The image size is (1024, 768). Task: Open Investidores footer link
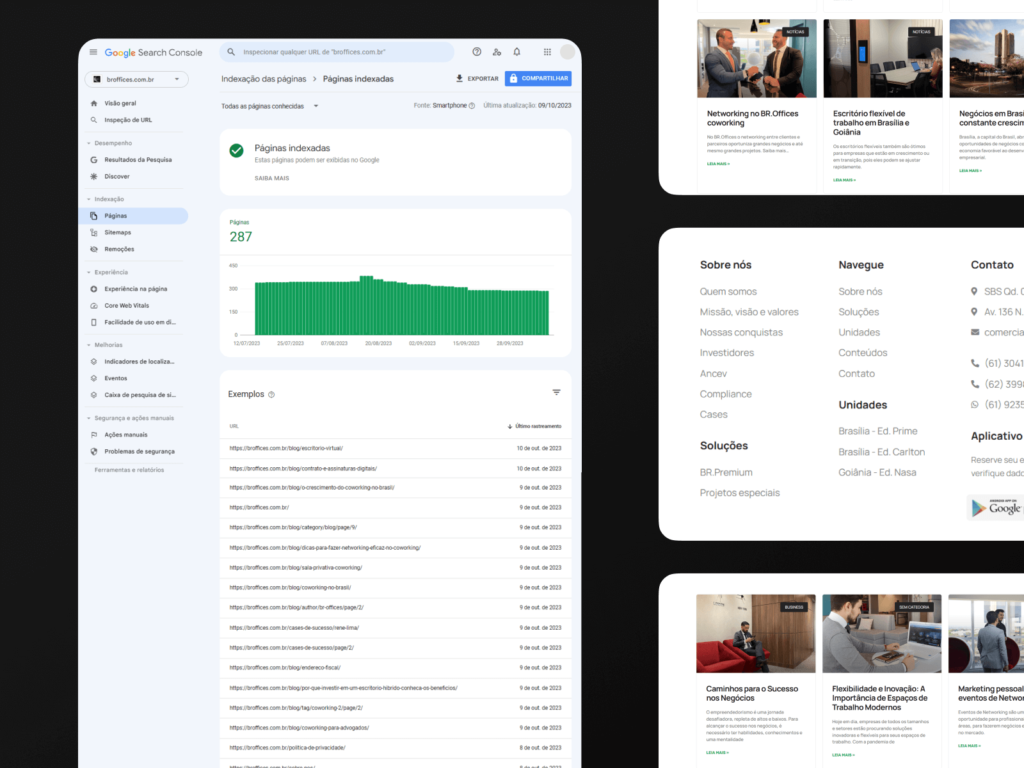point(727,353)
